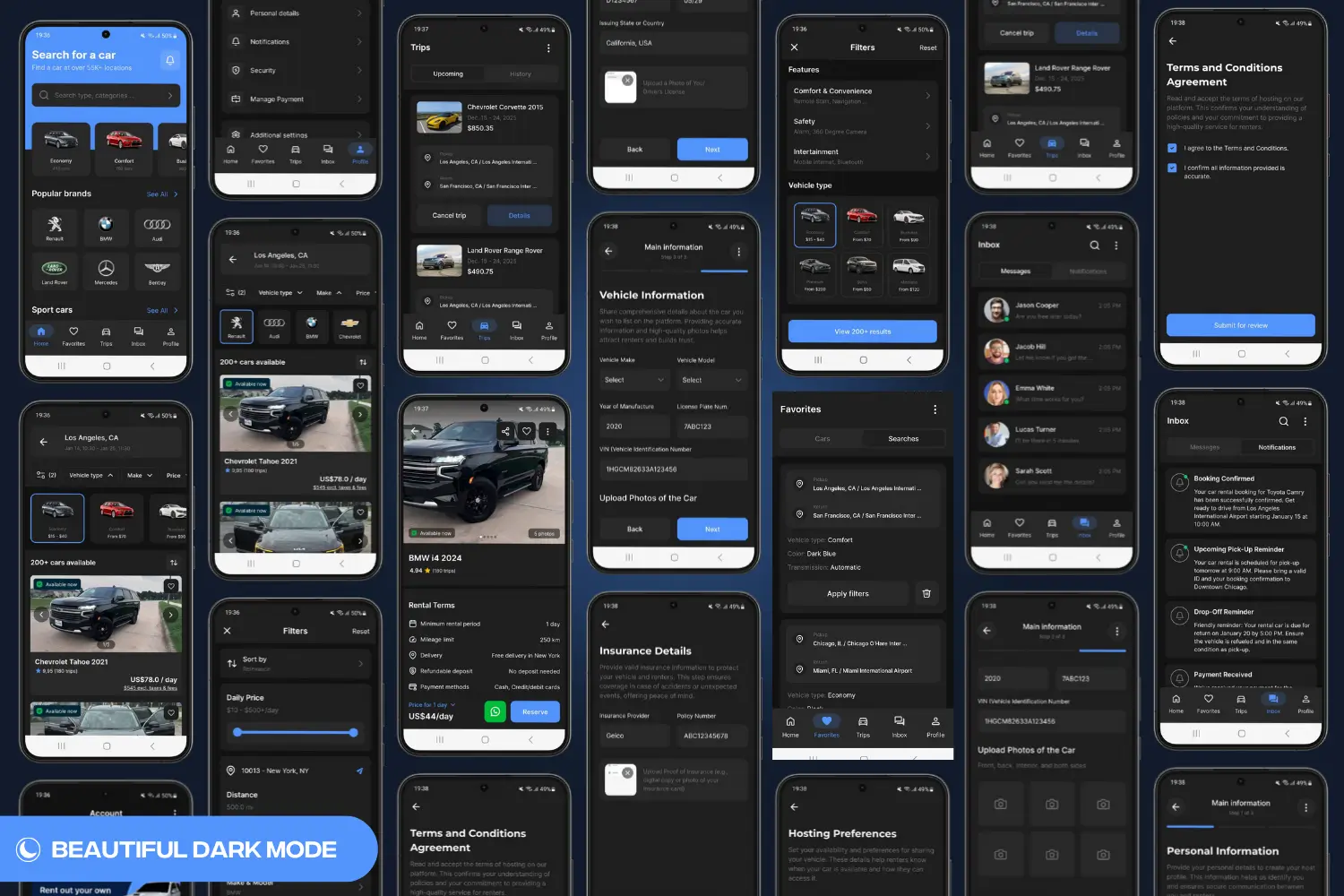Open search icon in Inbox Messages header
Viewport: 1344px width, 896px height.
(1094, 246)
